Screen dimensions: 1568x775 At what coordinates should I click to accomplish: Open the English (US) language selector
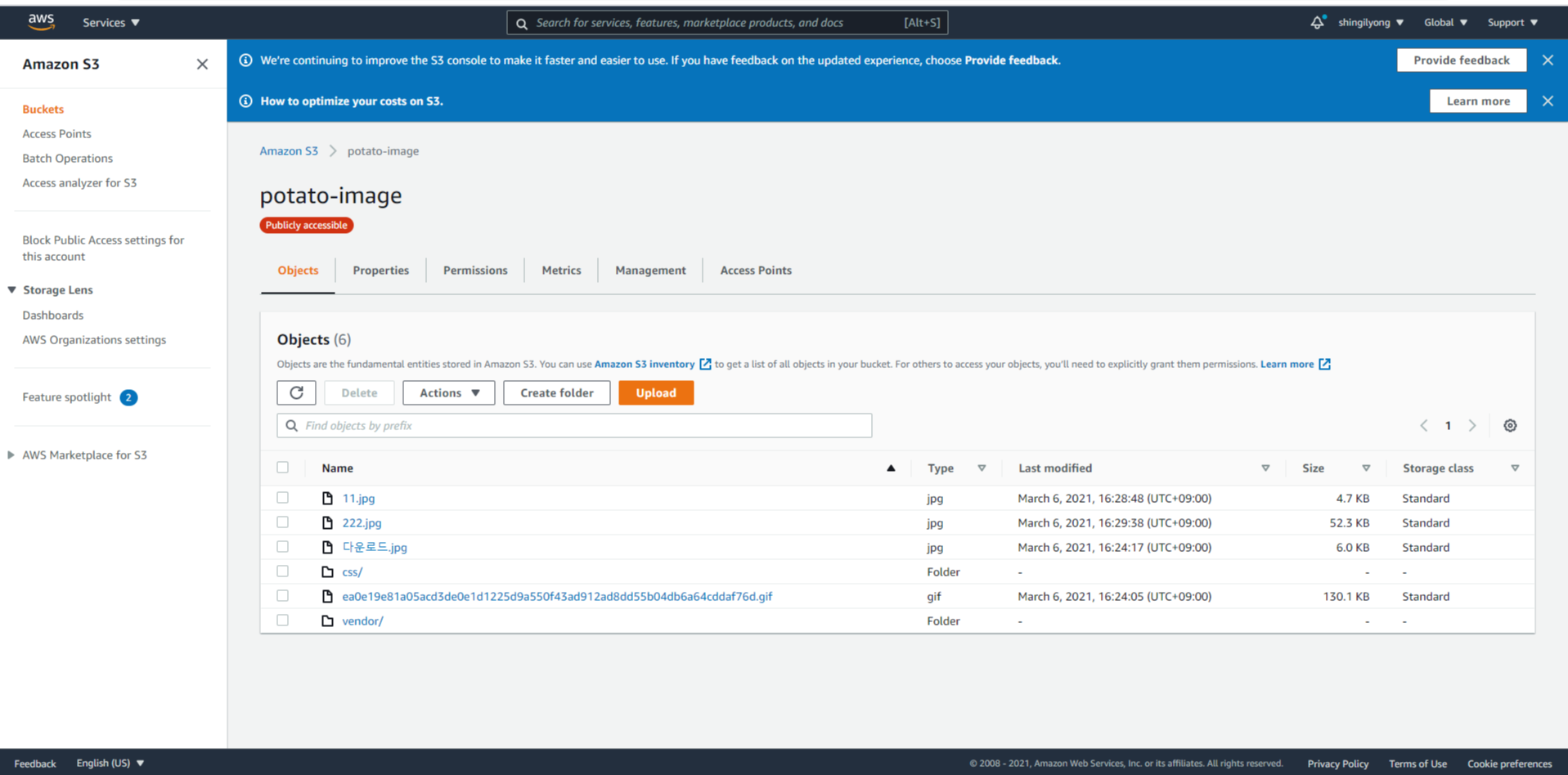pyautogui.click(x=110, y=763)
